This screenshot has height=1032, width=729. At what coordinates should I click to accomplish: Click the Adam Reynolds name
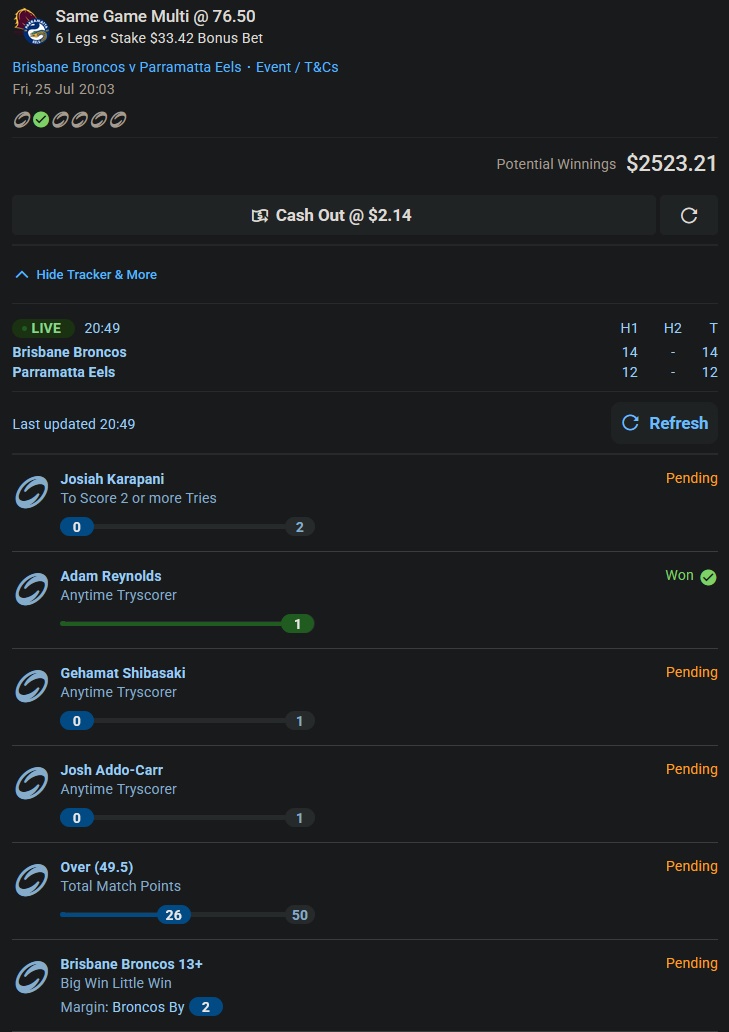111,576
